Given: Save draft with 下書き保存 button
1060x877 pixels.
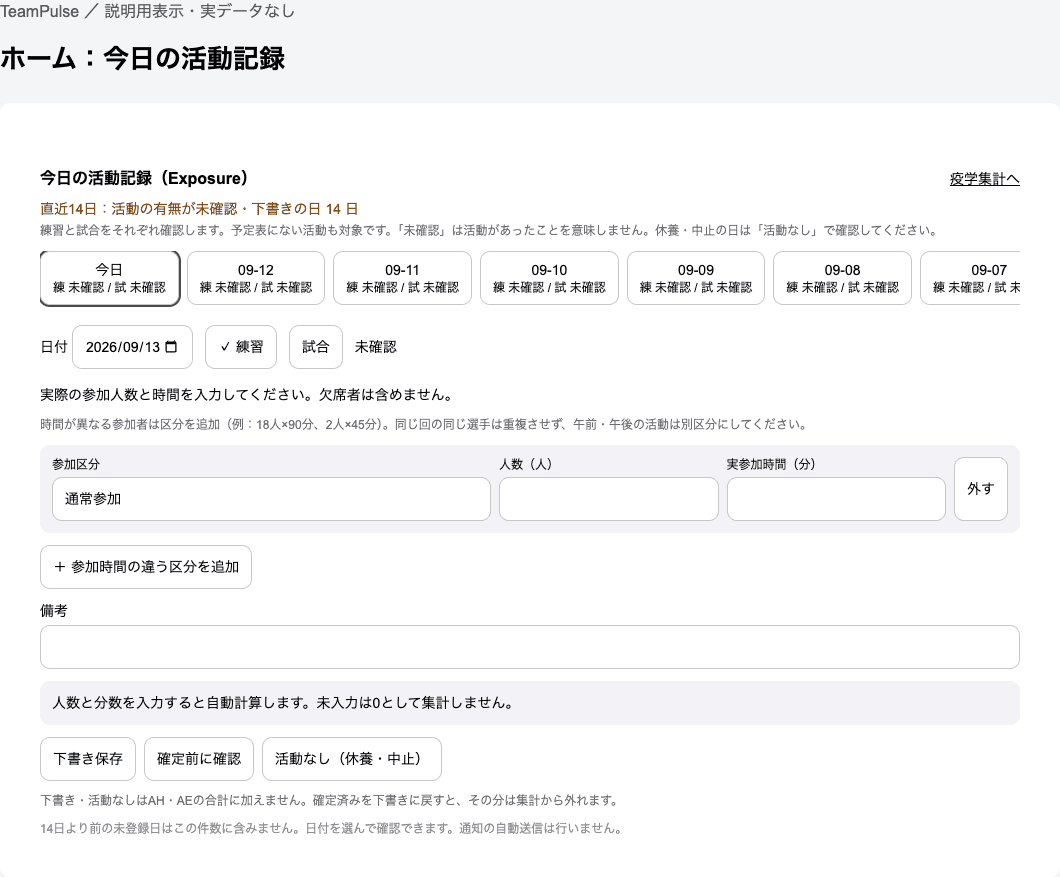Looking at the screenshot, I should click(88, 759).
